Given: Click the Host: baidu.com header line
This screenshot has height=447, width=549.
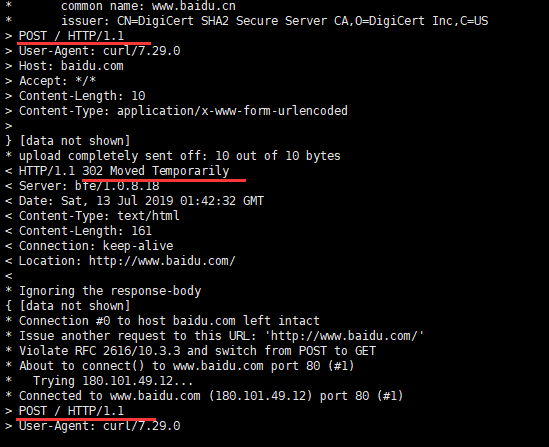Looking at the screenshot, I should point(71,66).
